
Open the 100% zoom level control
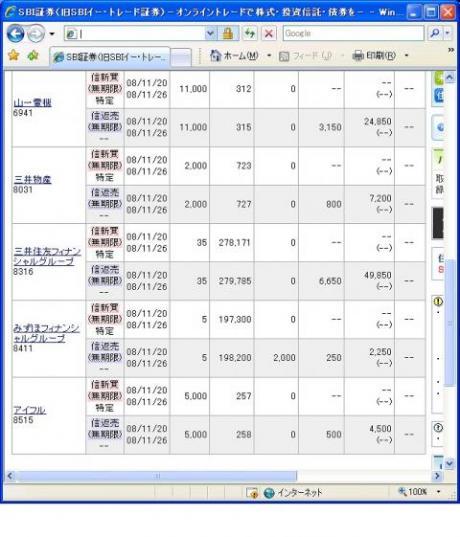(413, 492)
